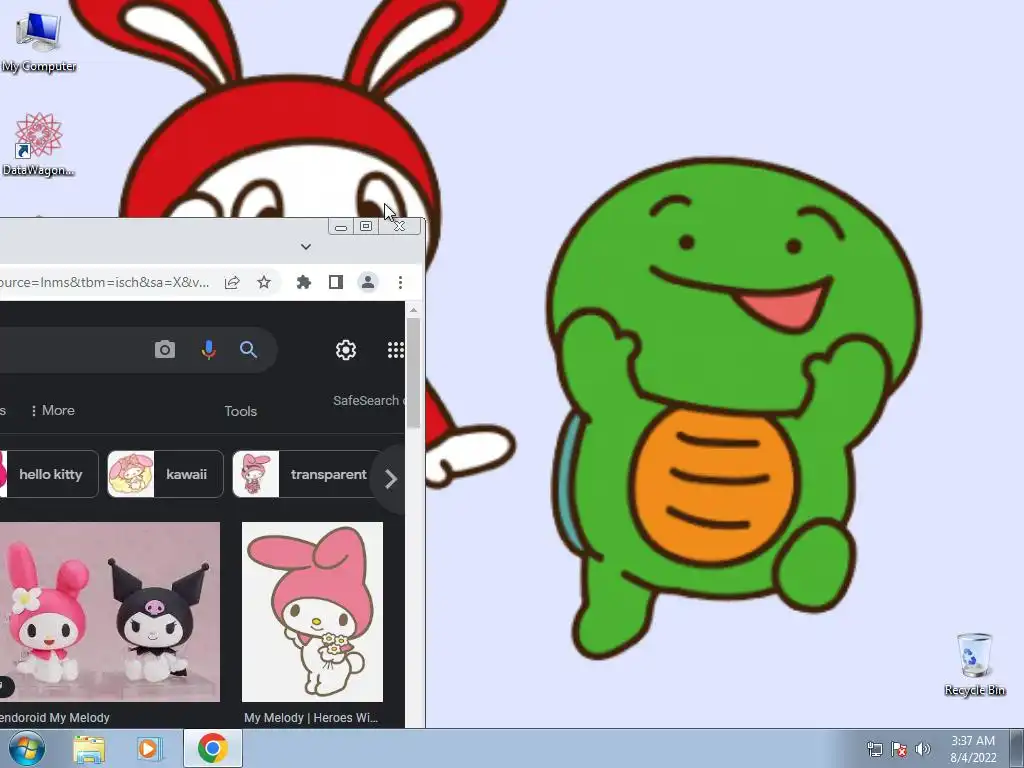Screen dimensions: 1024x768
Task: Open Windows Explorer from taskbar
Action: tap(89, 749)
